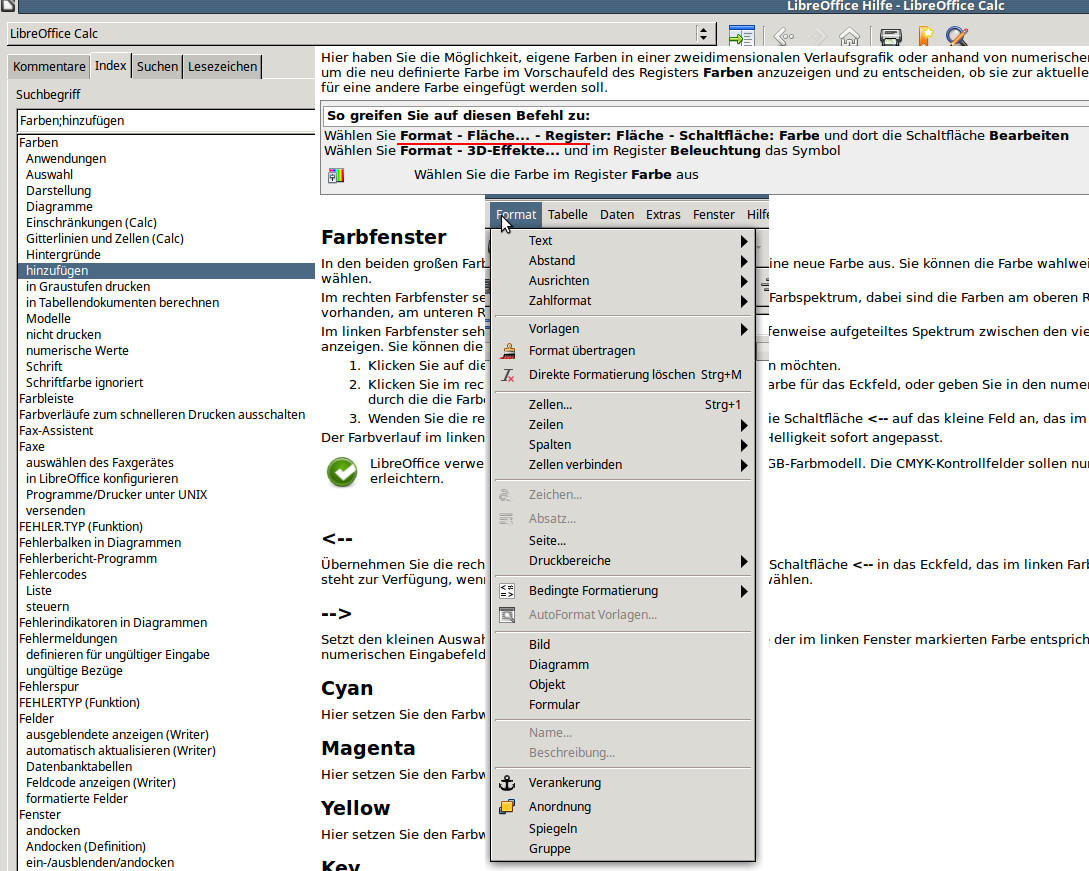Click the back arrow in help toolbar
This screenshot has width=1089, height=871.
click(x=783, y=35)
